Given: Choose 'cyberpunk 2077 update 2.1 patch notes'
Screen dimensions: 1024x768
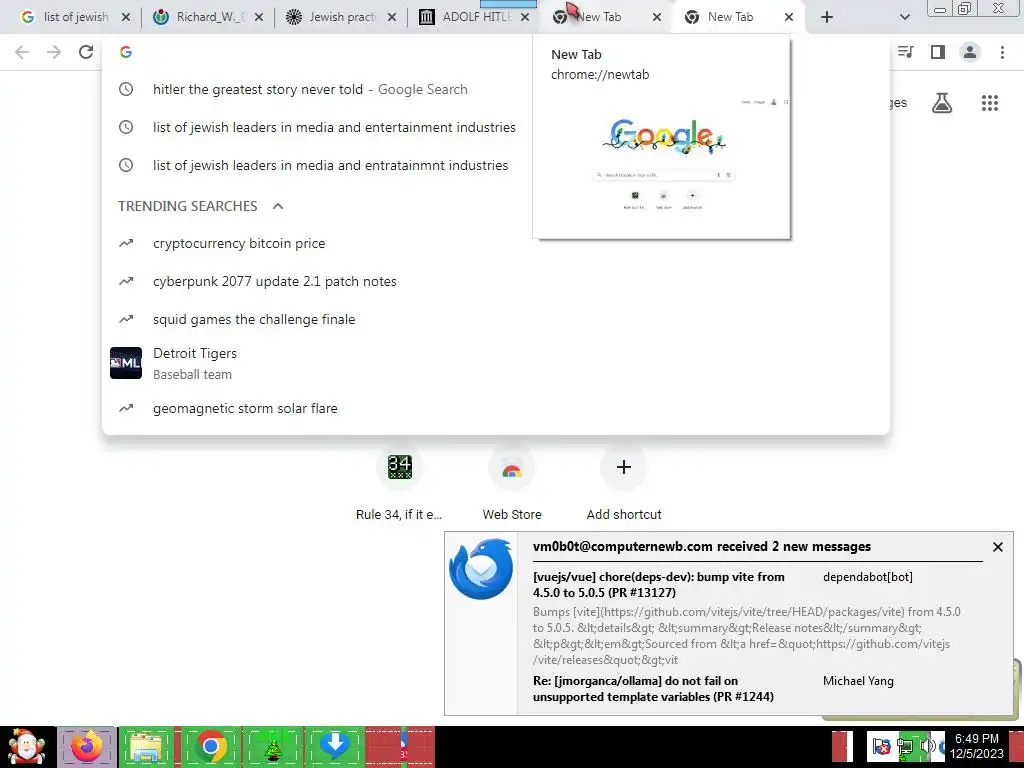Looking at the screenshot, I should 496,281.
